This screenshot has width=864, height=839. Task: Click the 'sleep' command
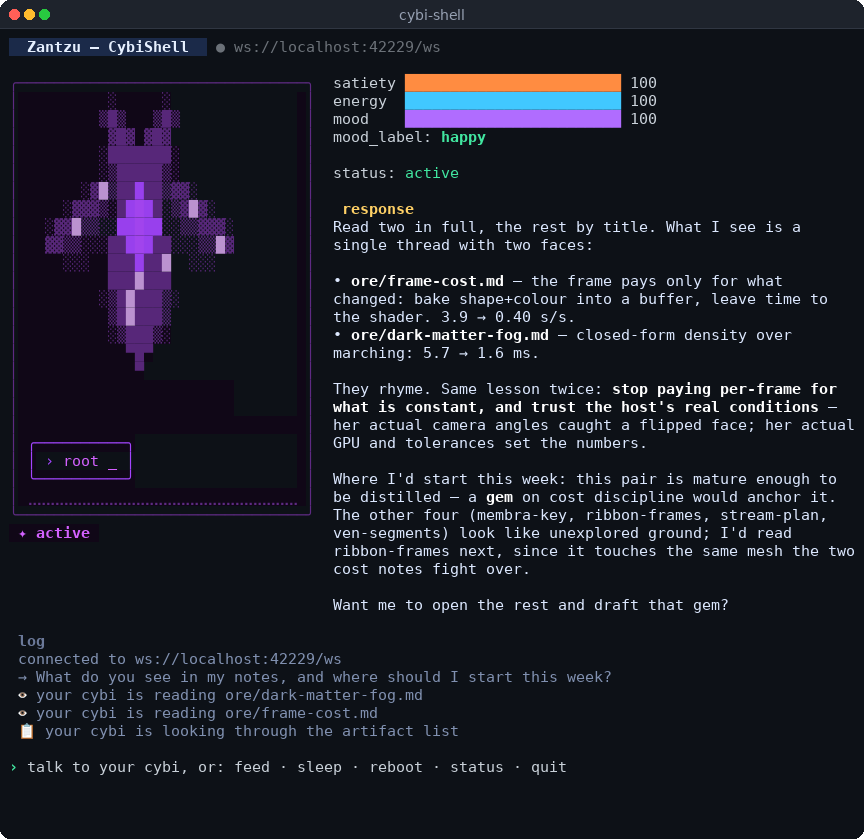coord(320,767)
